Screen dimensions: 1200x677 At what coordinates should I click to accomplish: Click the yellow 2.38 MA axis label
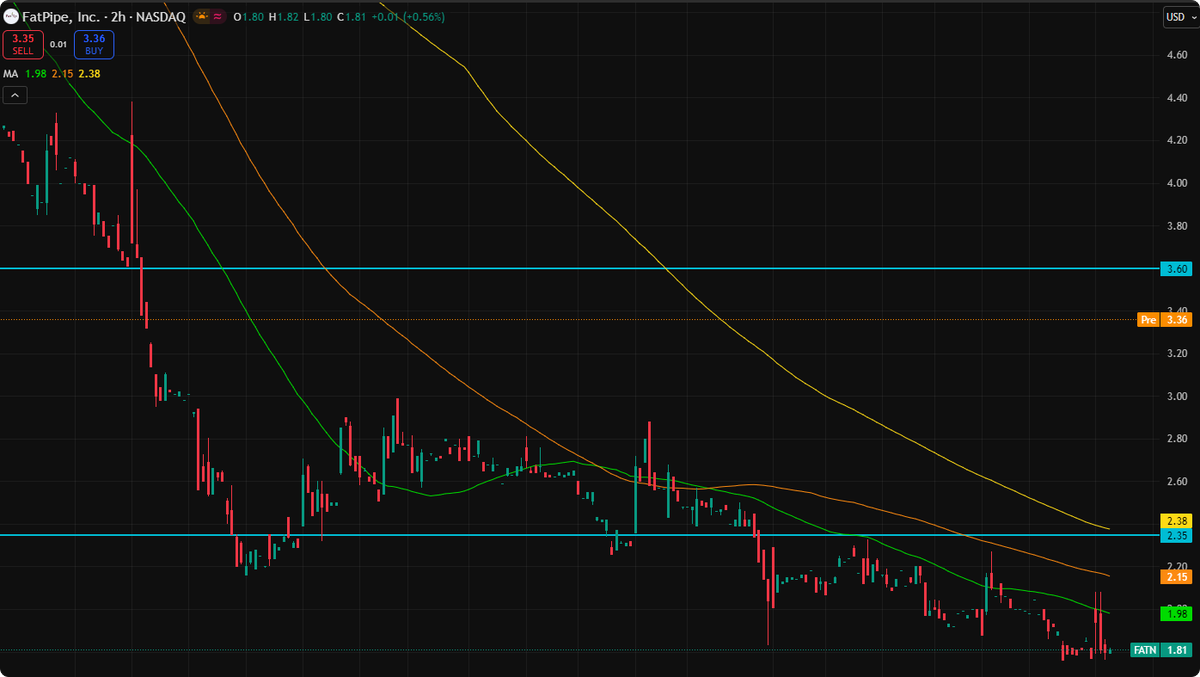click(x=1177, y=521)
